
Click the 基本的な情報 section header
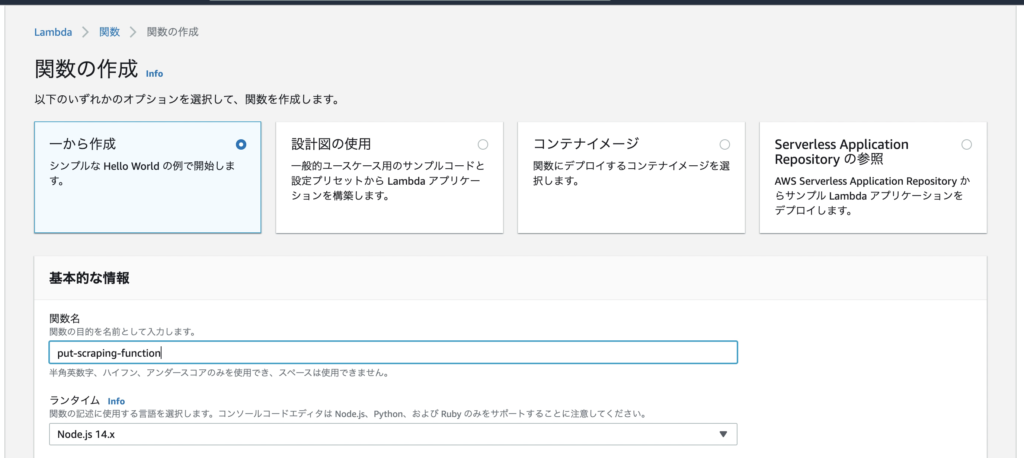89,278
